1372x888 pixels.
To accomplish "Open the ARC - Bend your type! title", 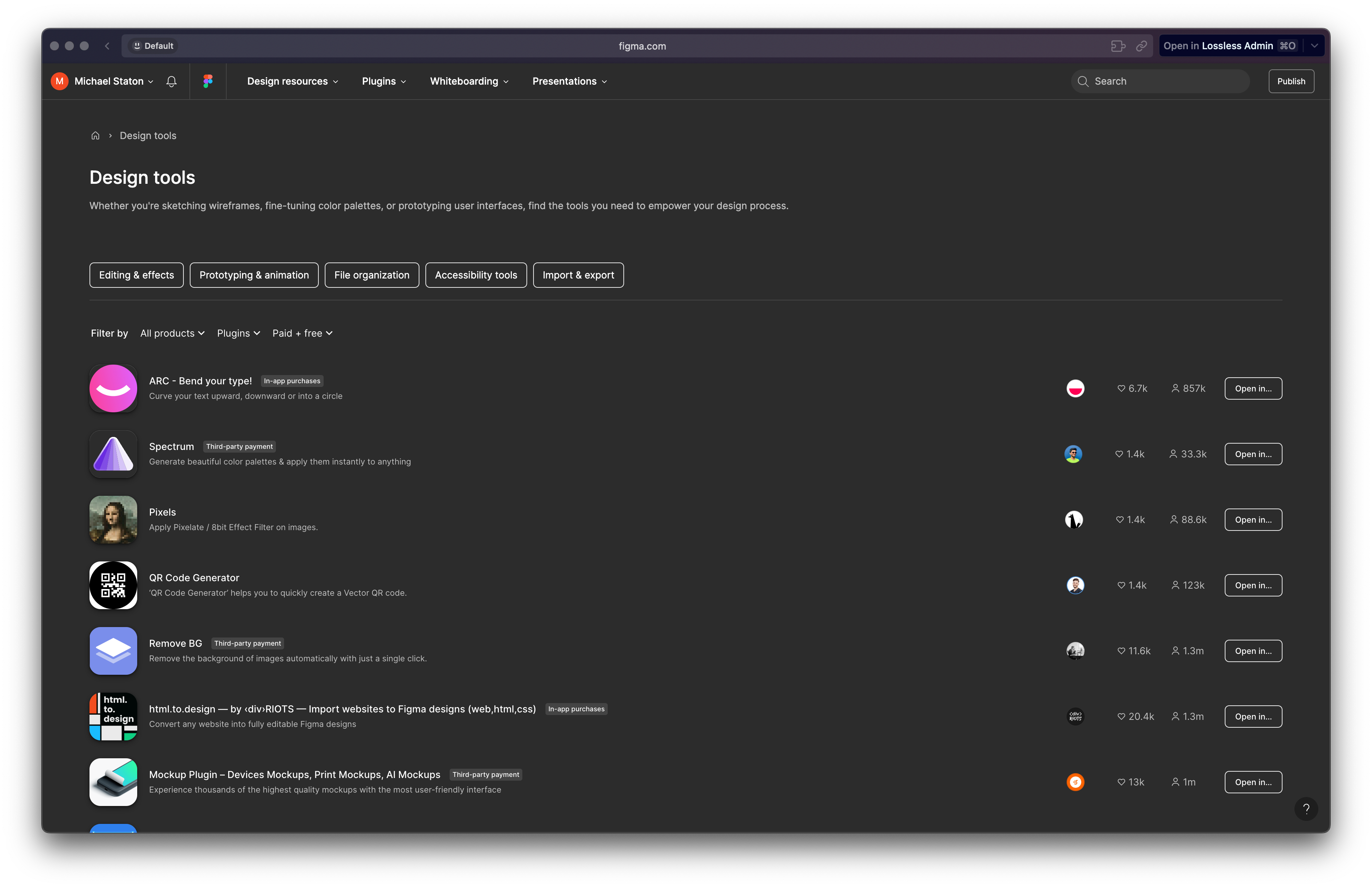I will click(201, 381).
